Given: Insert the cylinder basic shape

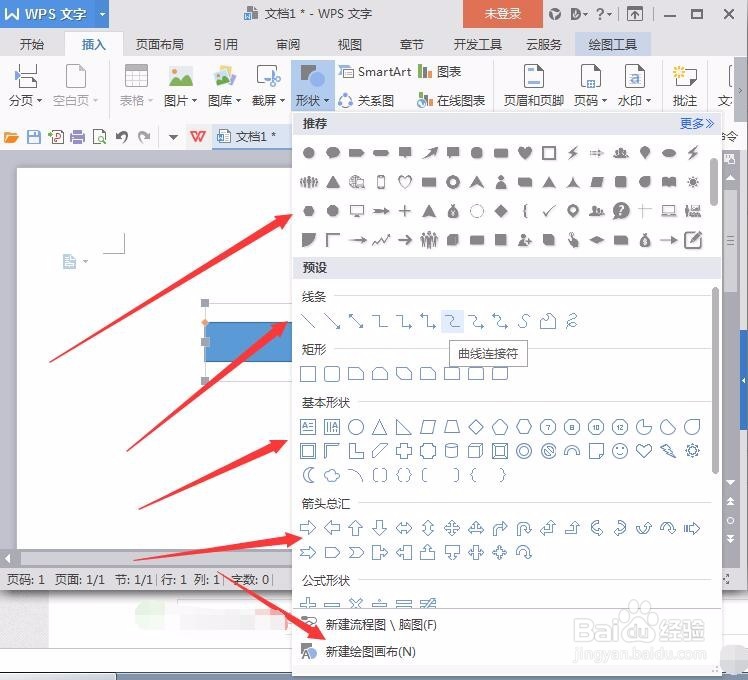Looking at the screenshot, I should 452,450.
